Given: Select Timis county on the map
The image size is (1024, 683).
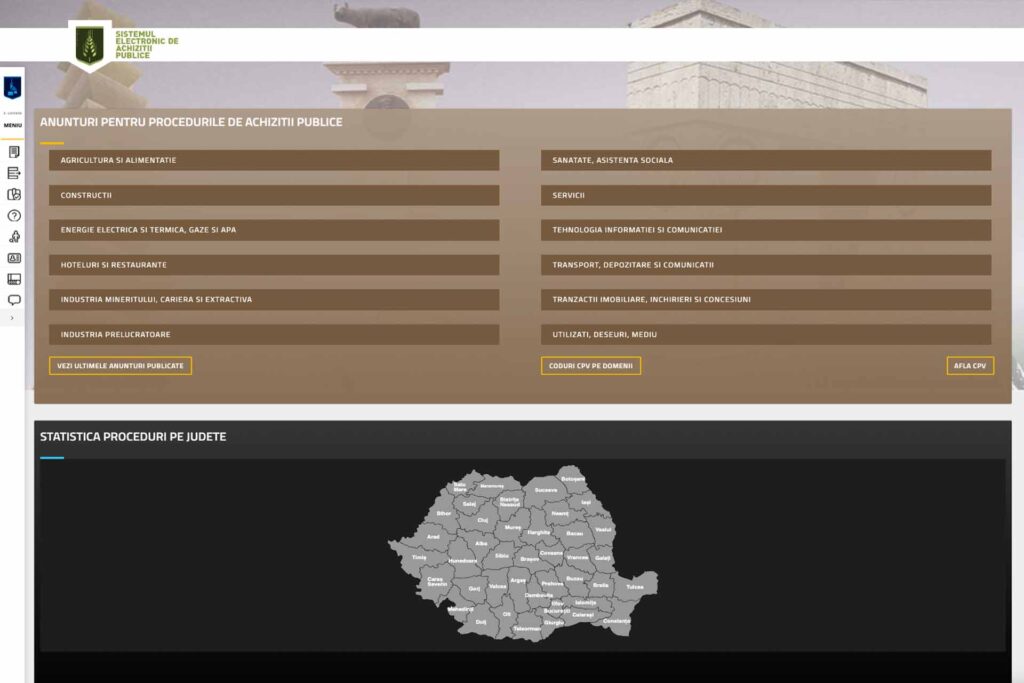Looking at the screenshot, I should 418,557.
